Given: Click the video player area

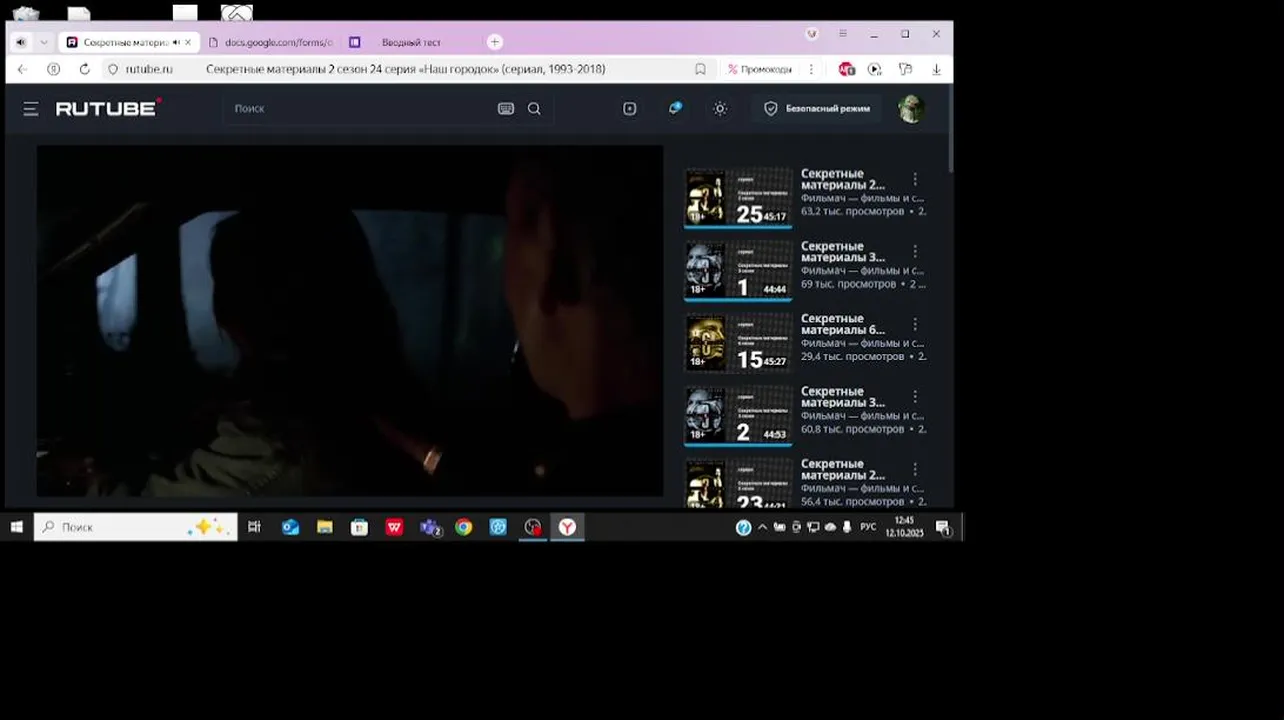Looking at the screenshot, I should click(350, 321).
